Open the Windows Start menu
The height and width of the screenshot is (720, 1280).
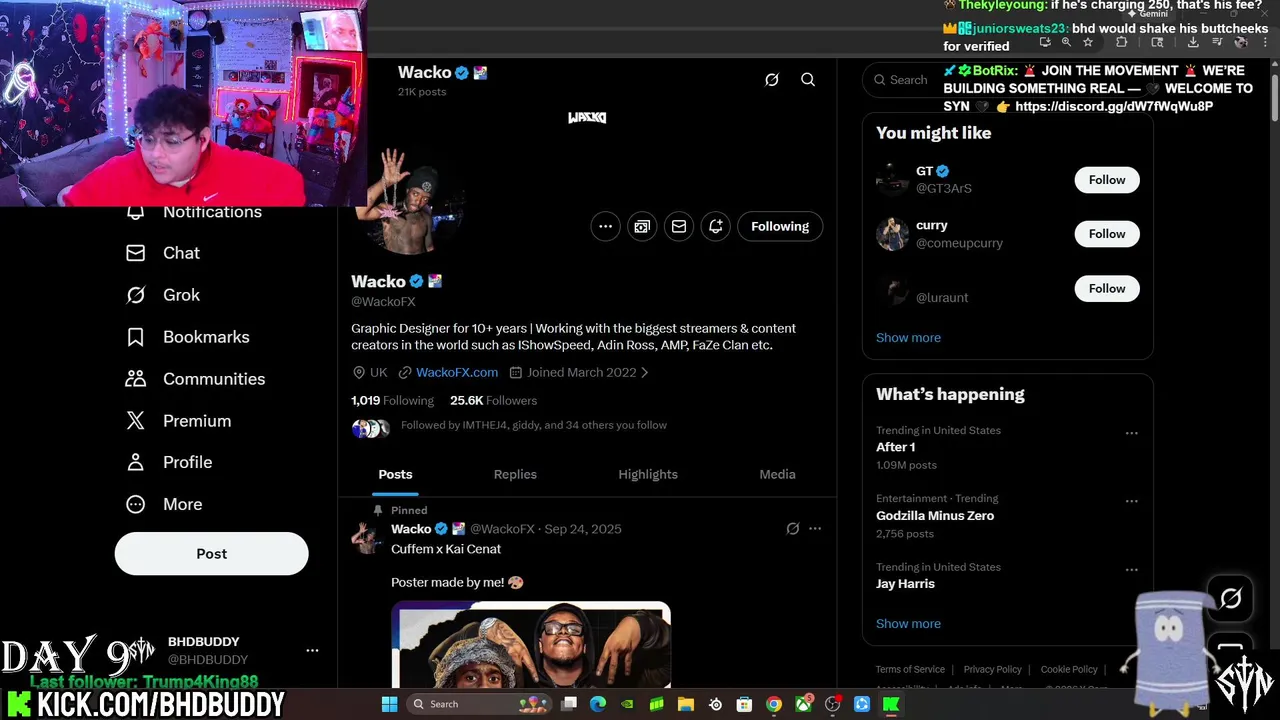pos(389,704)
